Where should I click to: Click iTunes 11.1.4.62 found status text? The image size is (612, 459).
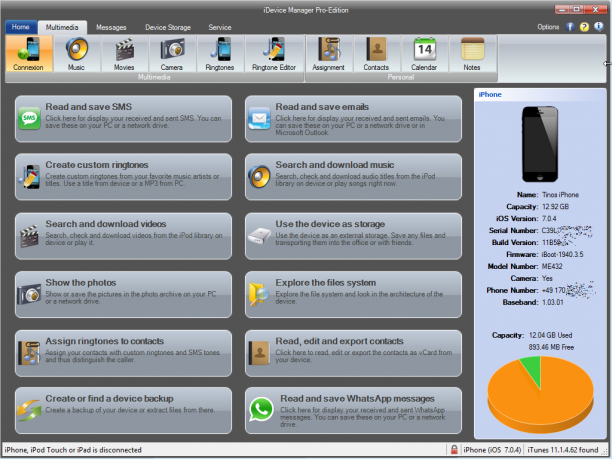coord(562,450)
